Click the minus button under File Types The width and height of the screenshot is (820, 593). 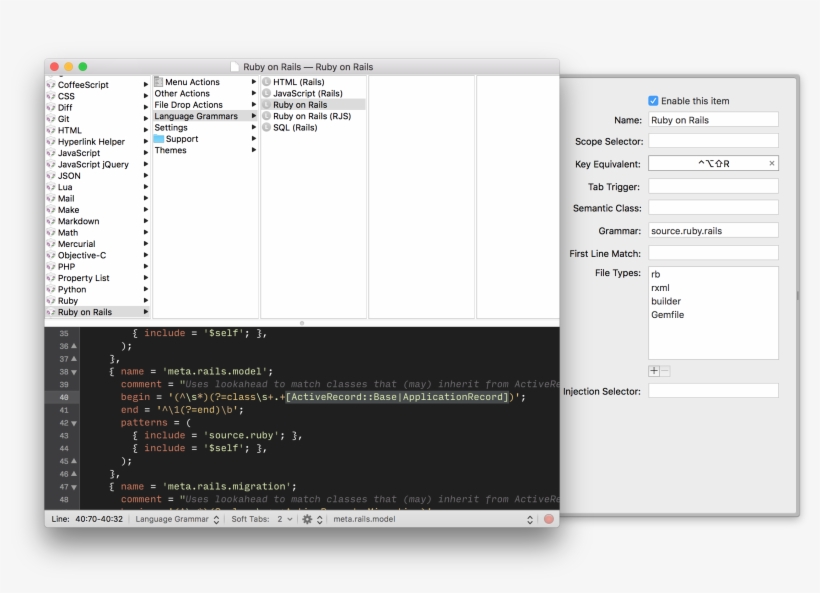click(x=666, y=370)
